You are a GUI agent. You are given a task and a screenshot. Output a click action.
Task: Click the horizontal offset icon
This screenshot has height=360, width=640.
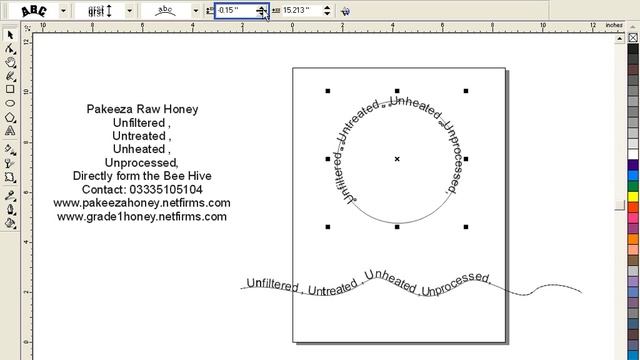(x=276, y=11)
